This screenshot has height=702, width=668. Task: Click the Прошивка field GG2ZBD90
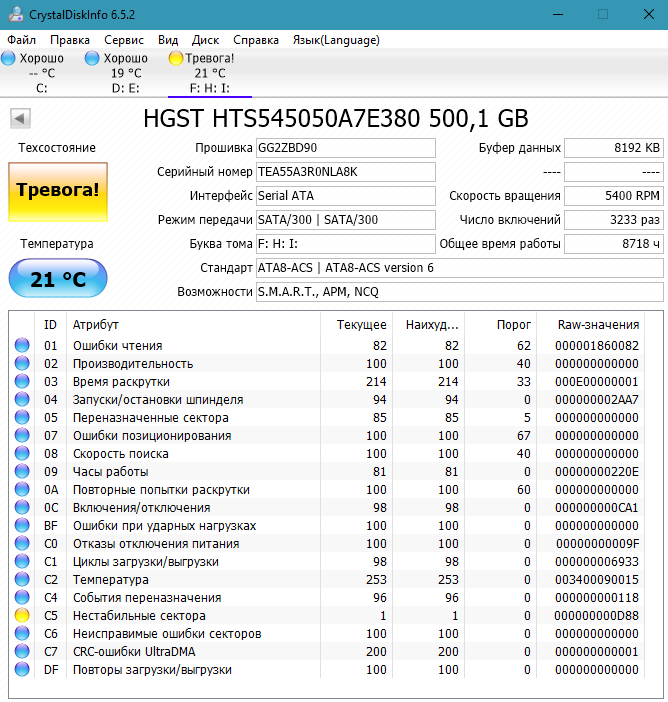346,148
